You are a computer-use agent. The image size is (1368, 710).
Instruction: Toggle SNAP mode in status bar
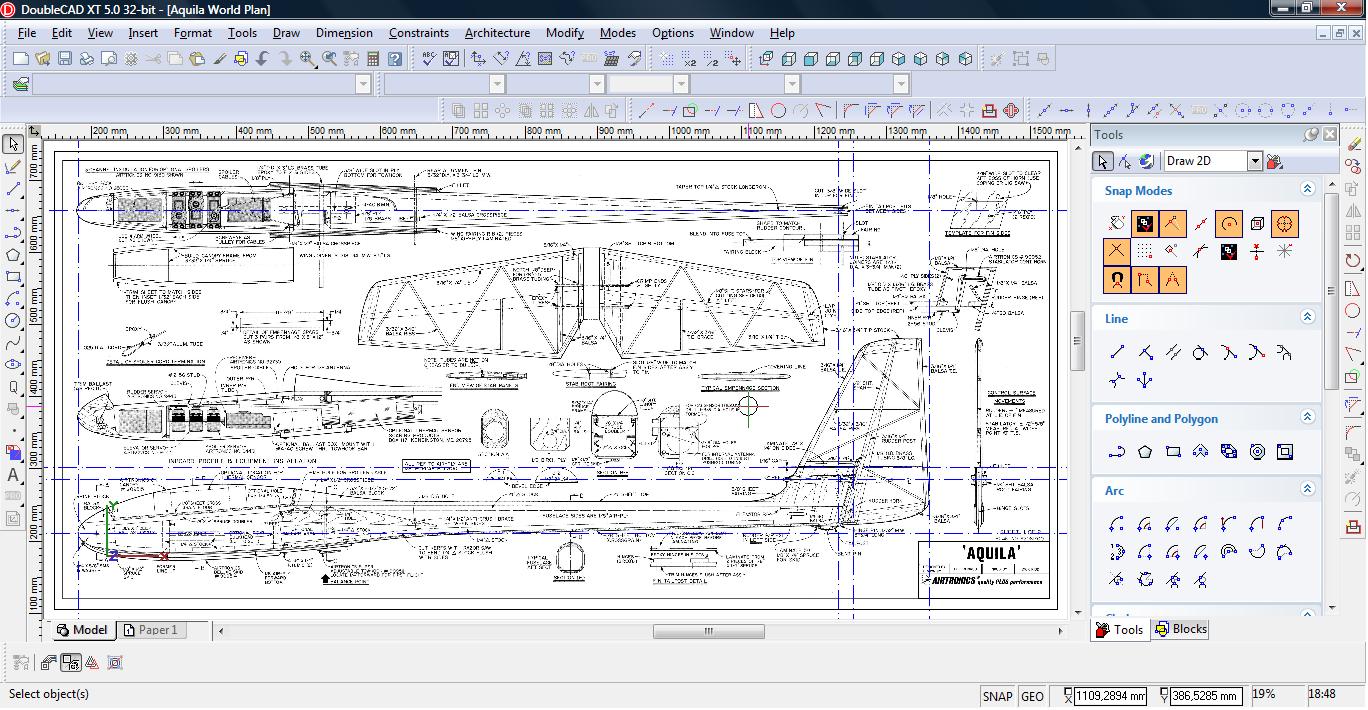click(997, 696)
